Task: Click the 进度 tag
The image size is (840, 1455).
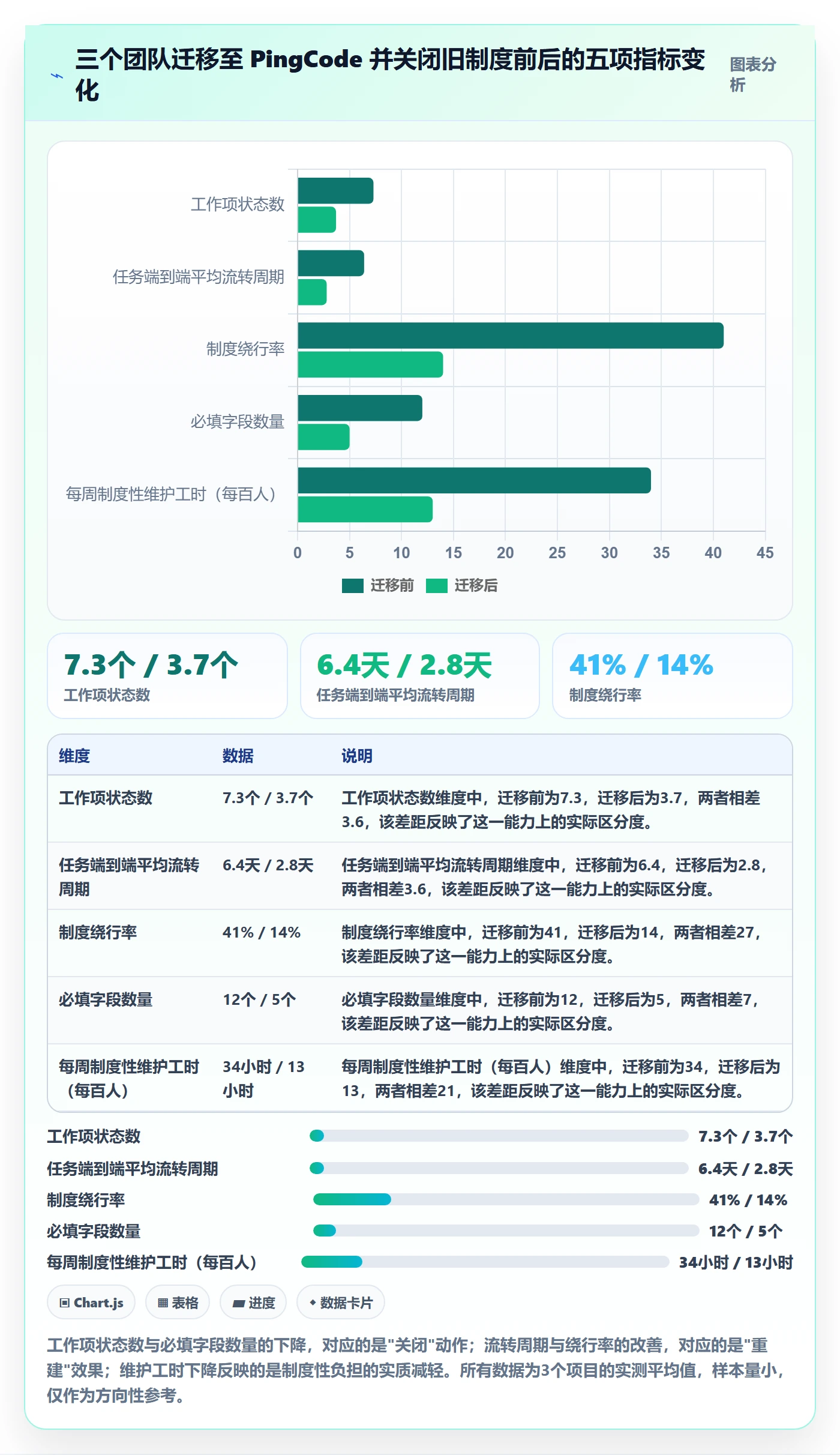Action: point(253,1303)
